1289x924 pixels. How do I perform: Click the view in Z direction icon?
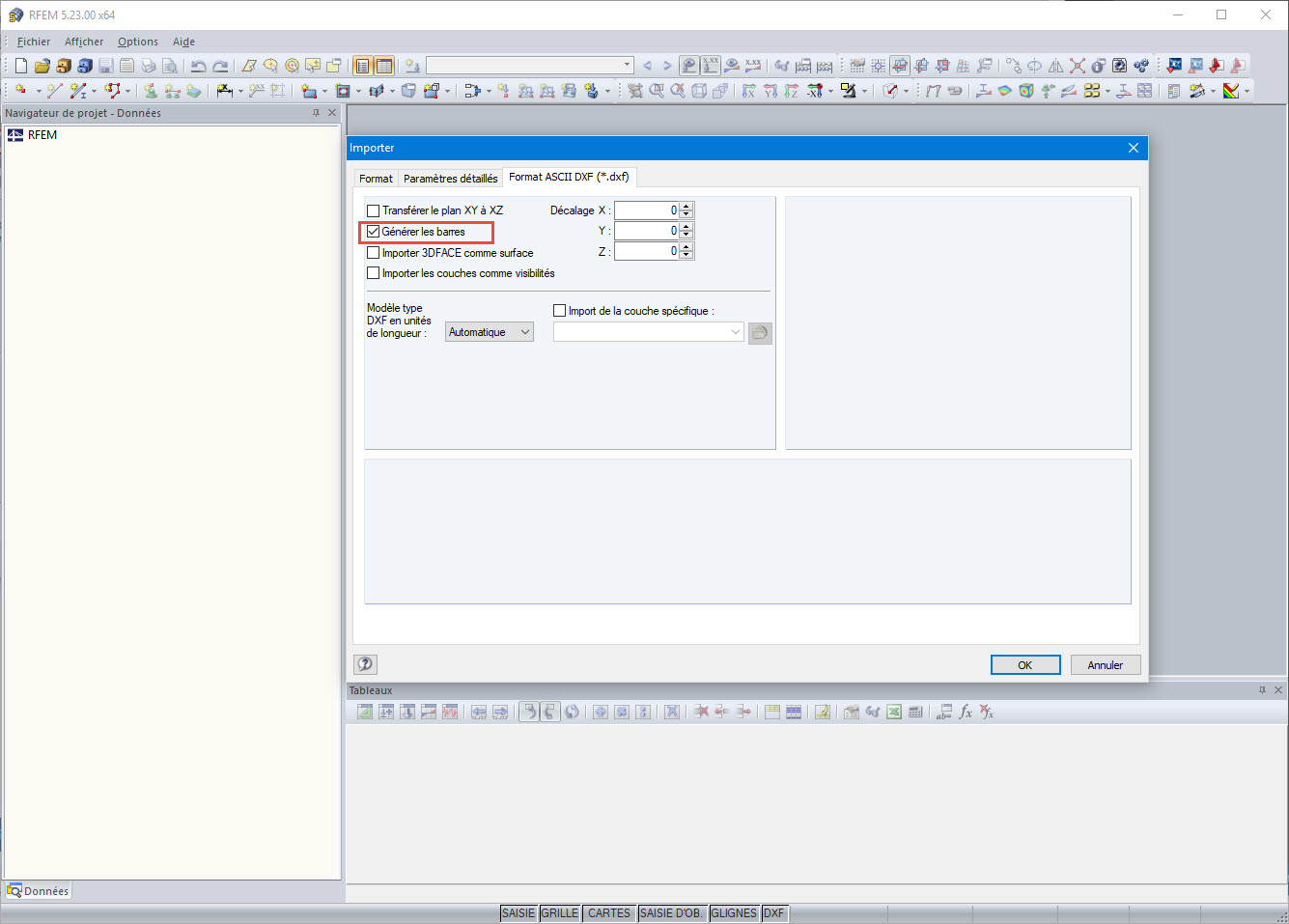pos(792,91)
